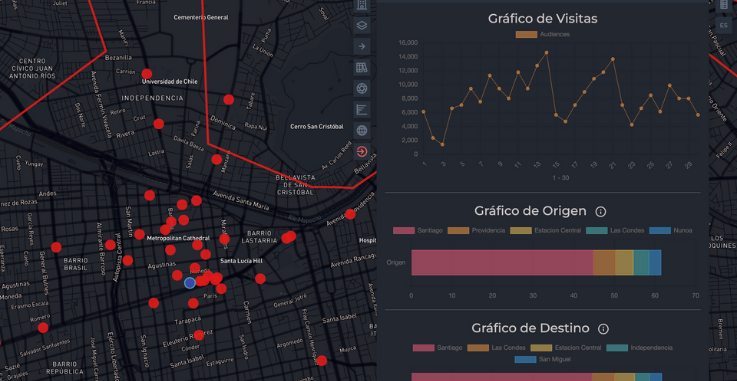The image size is (737, 381).
Task: Open the layers stack icon
Action: [361, 25]
